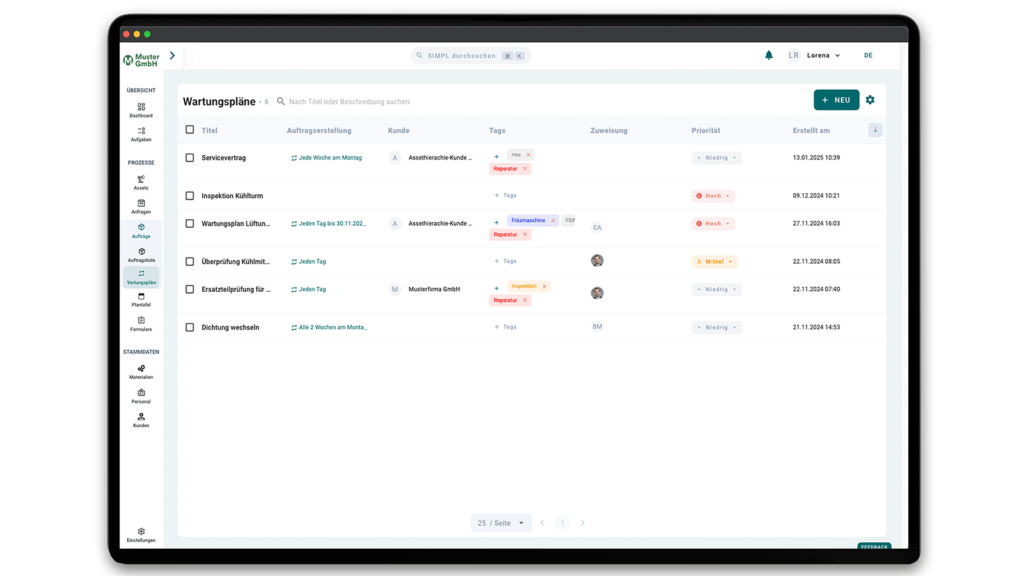Open table settings gear icon
This screenshot has height=576, width=1024.
point(870,100)
